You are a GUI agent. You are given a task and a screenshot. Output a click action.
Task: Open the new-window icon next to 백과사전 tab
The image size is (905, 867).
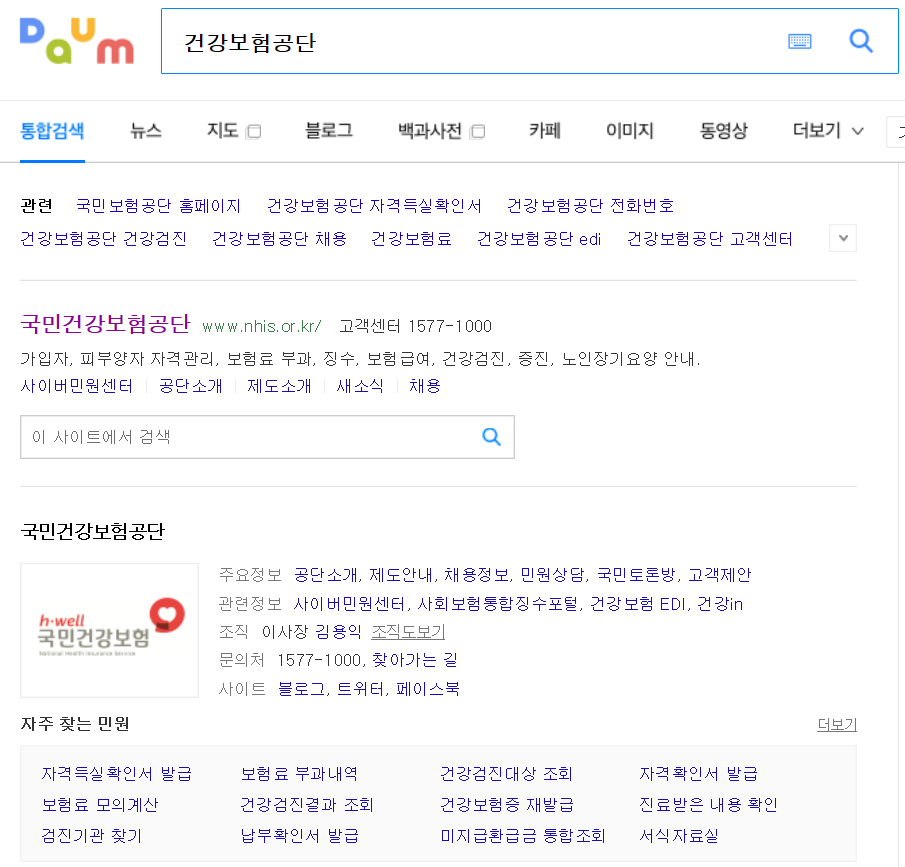coord(477,132)
